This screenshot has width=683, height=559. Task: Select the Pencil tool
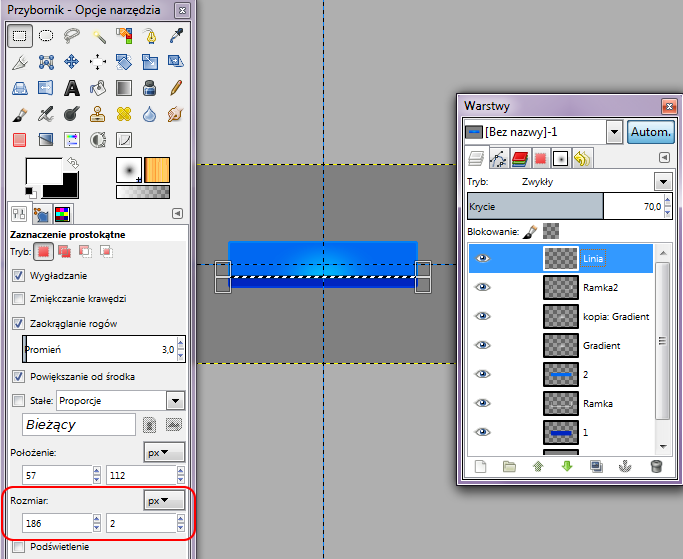pos(177,88)
